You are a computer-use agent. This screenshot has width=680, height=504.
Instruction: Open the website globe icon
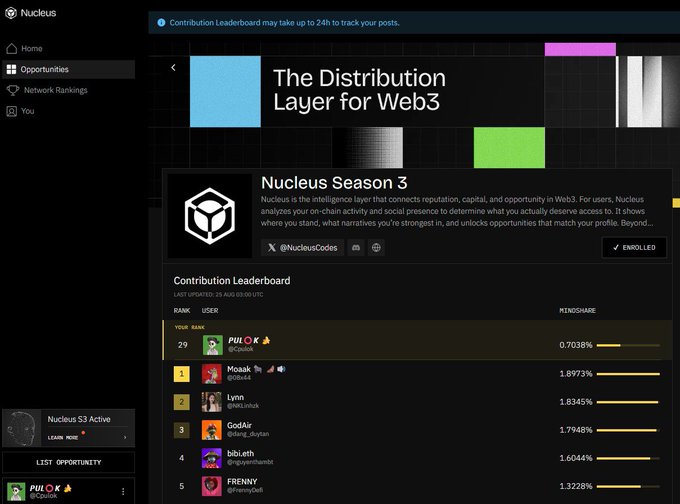(376, 248)
